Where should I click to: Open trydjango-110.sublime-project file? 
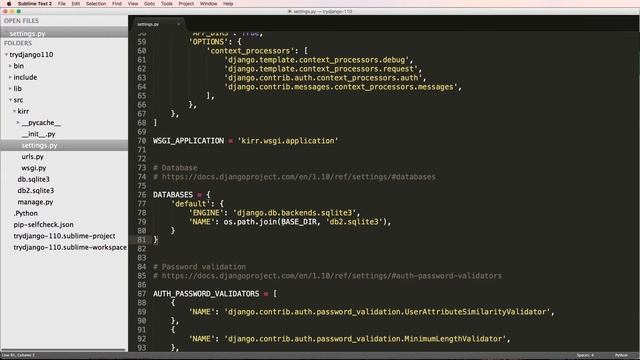64,236
